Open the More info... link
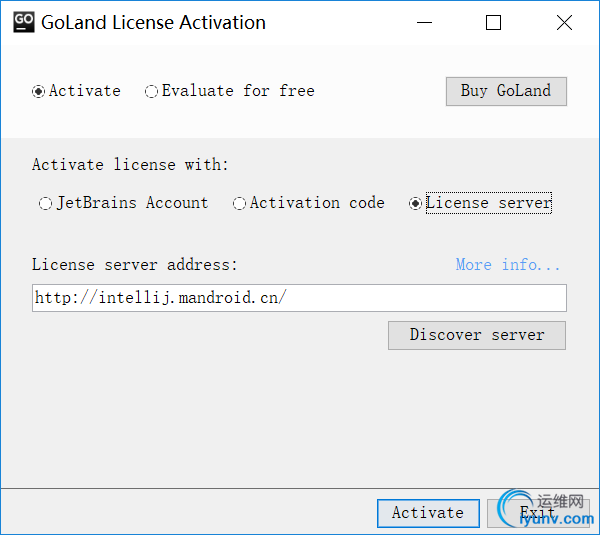The width and height of the screenshot is (600, 535). (x=508, y=265)
